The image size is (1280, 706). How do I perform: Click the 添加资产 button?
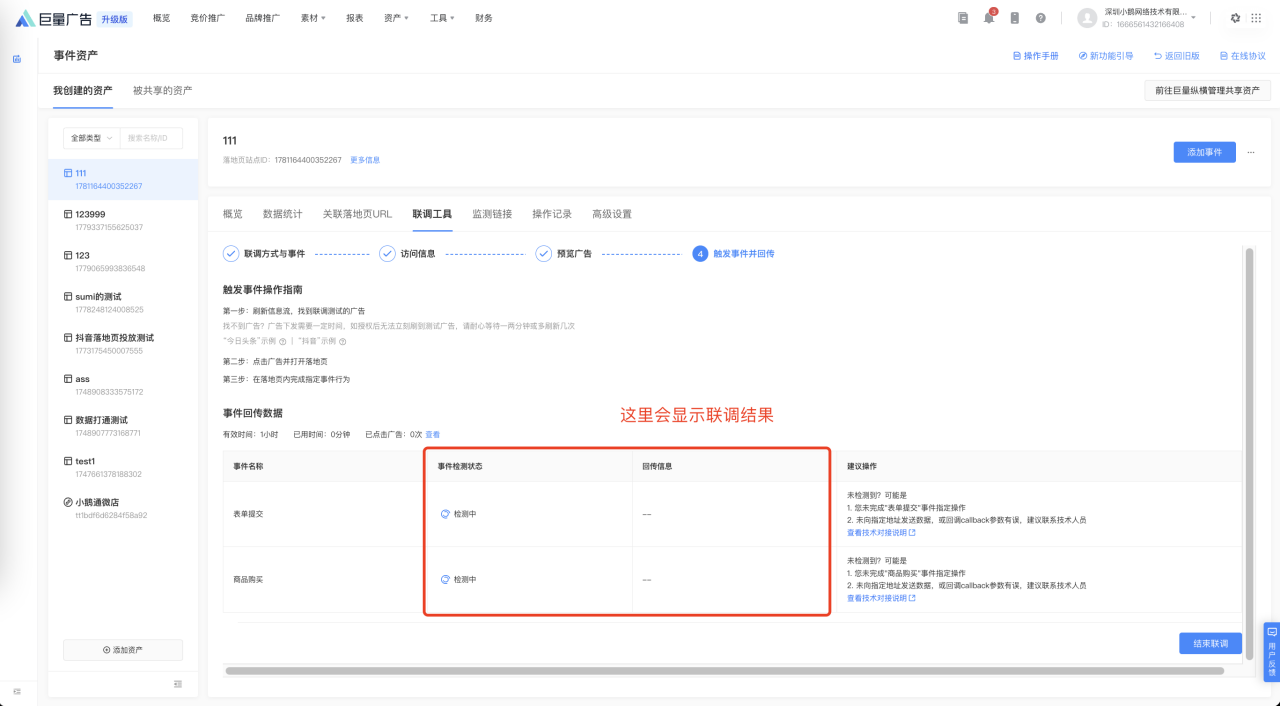tap(123, 650)
